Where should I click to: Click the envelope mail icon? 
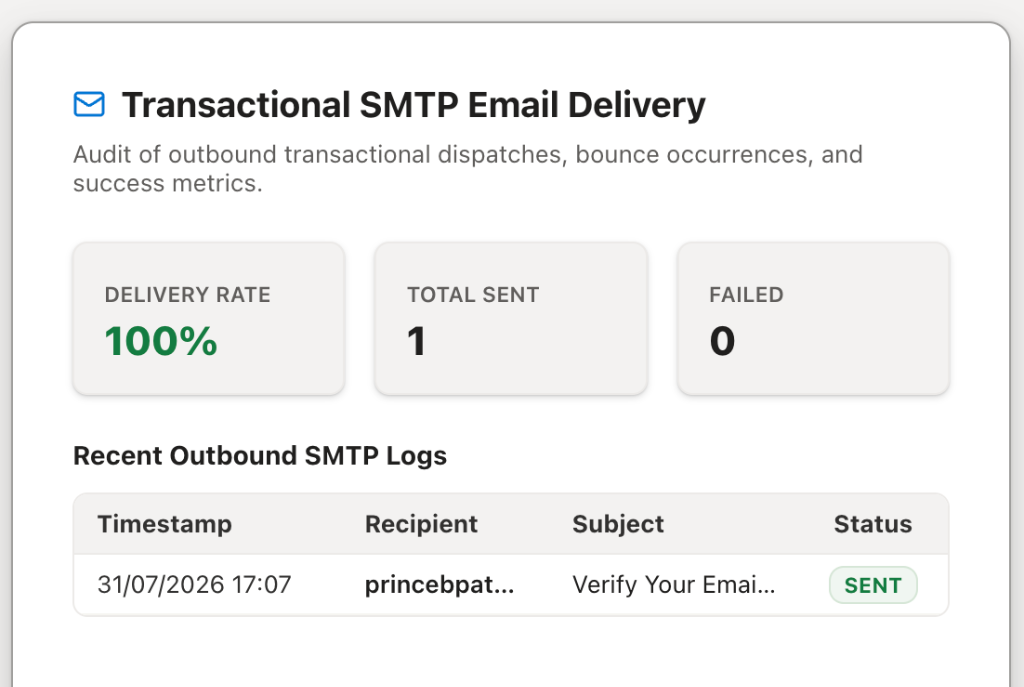(89, 104)
